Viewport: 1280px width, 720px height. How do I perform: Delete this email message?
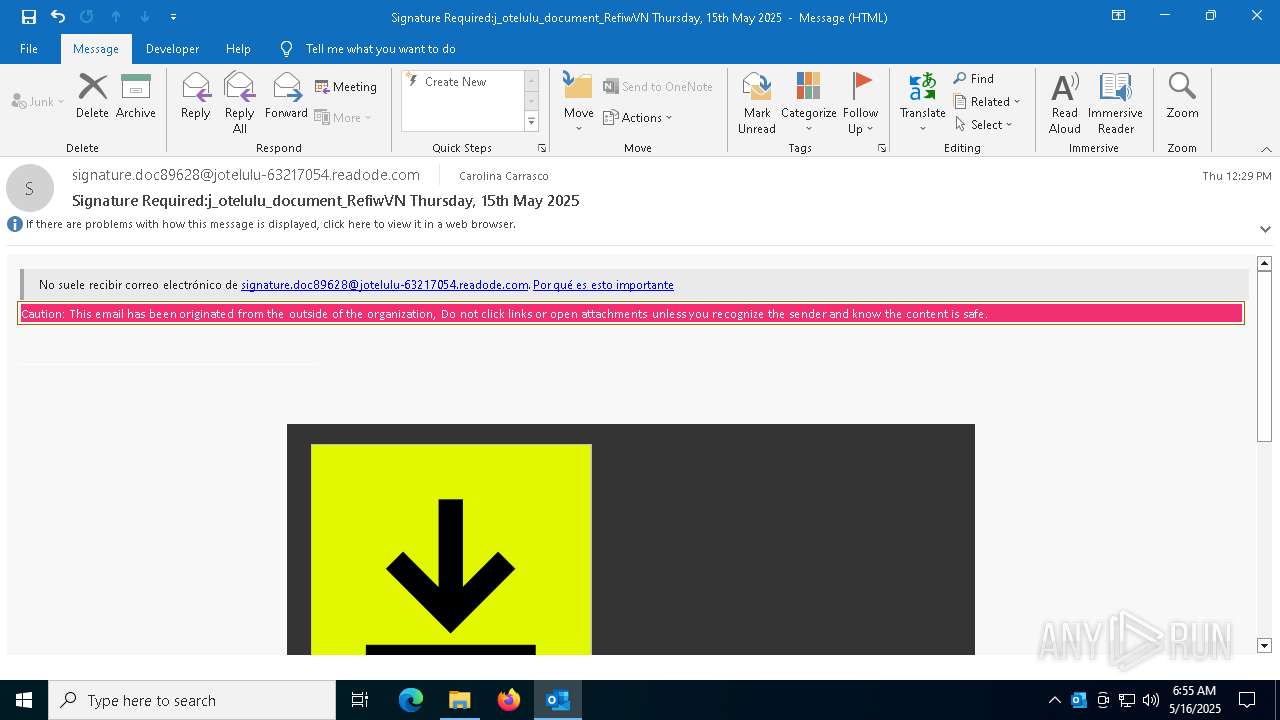(92, 96)
